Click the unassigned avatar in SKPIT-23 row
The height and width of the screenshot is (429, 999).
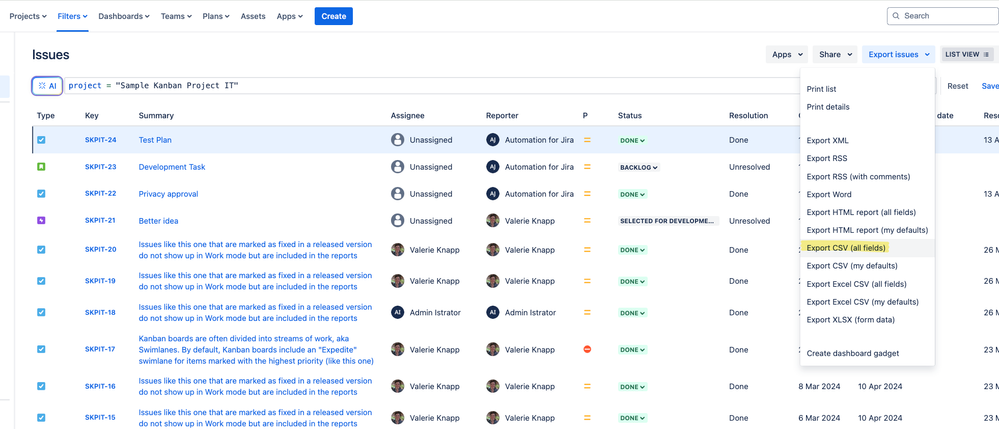click(398, 167)
